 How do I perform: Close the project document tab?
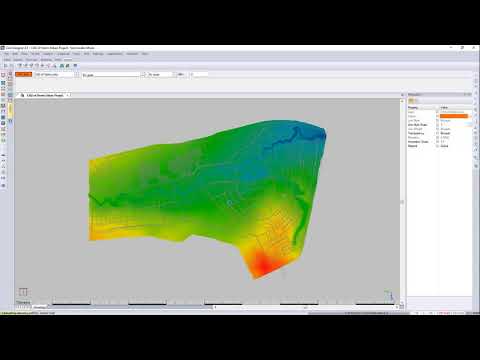68,95
